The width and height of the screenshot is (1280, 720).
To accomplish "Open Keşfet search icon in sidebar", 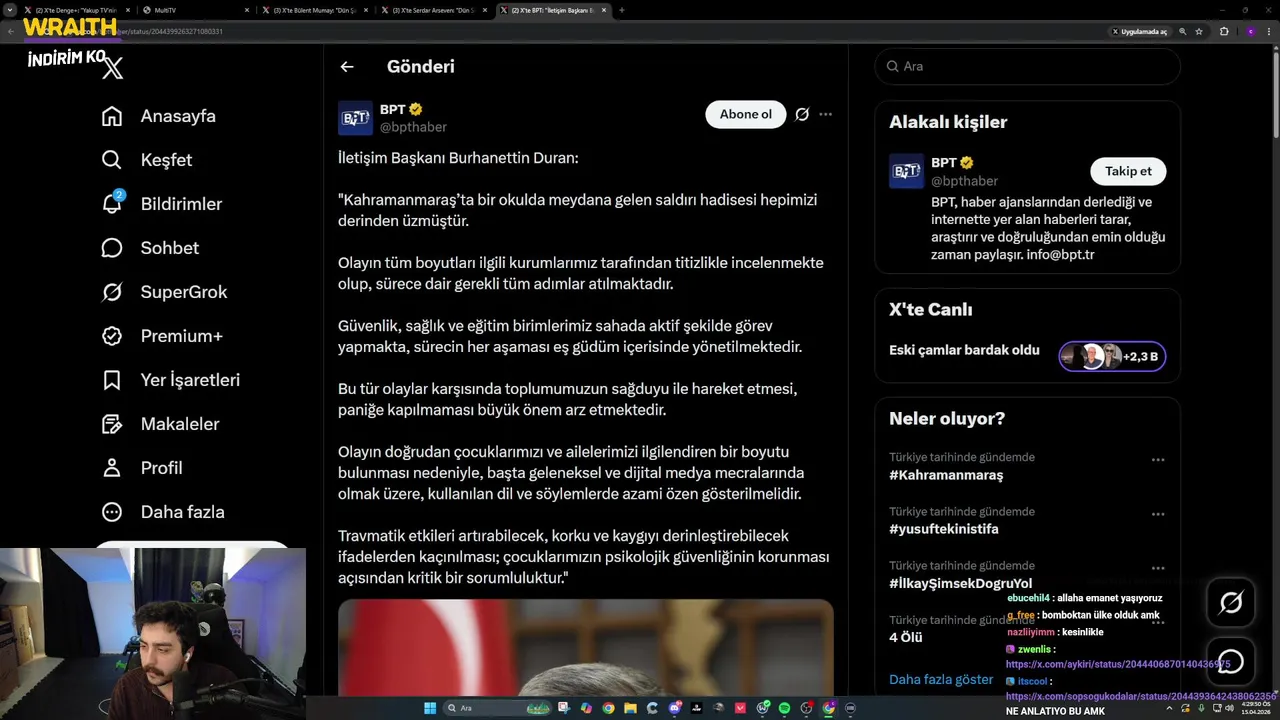I will click(x=112, y=160).
